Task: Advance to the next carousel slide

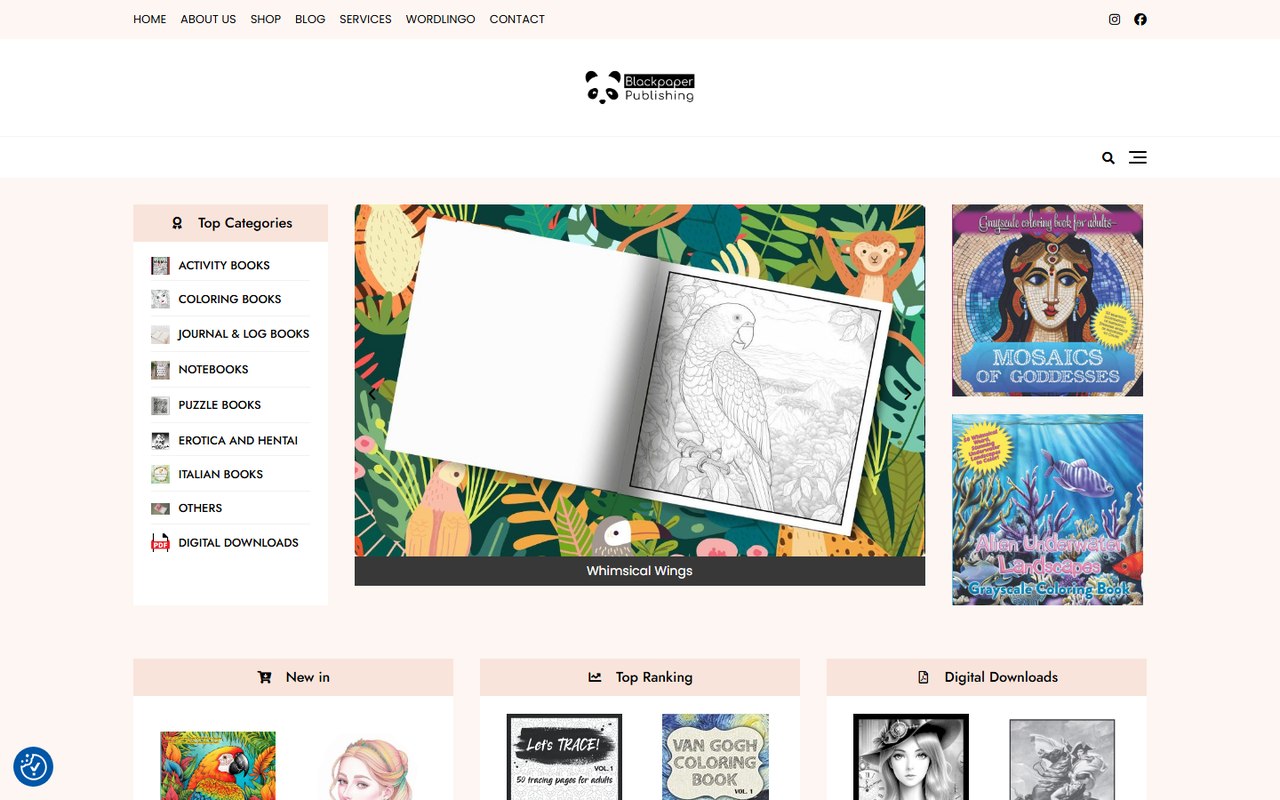Action: 907,393
